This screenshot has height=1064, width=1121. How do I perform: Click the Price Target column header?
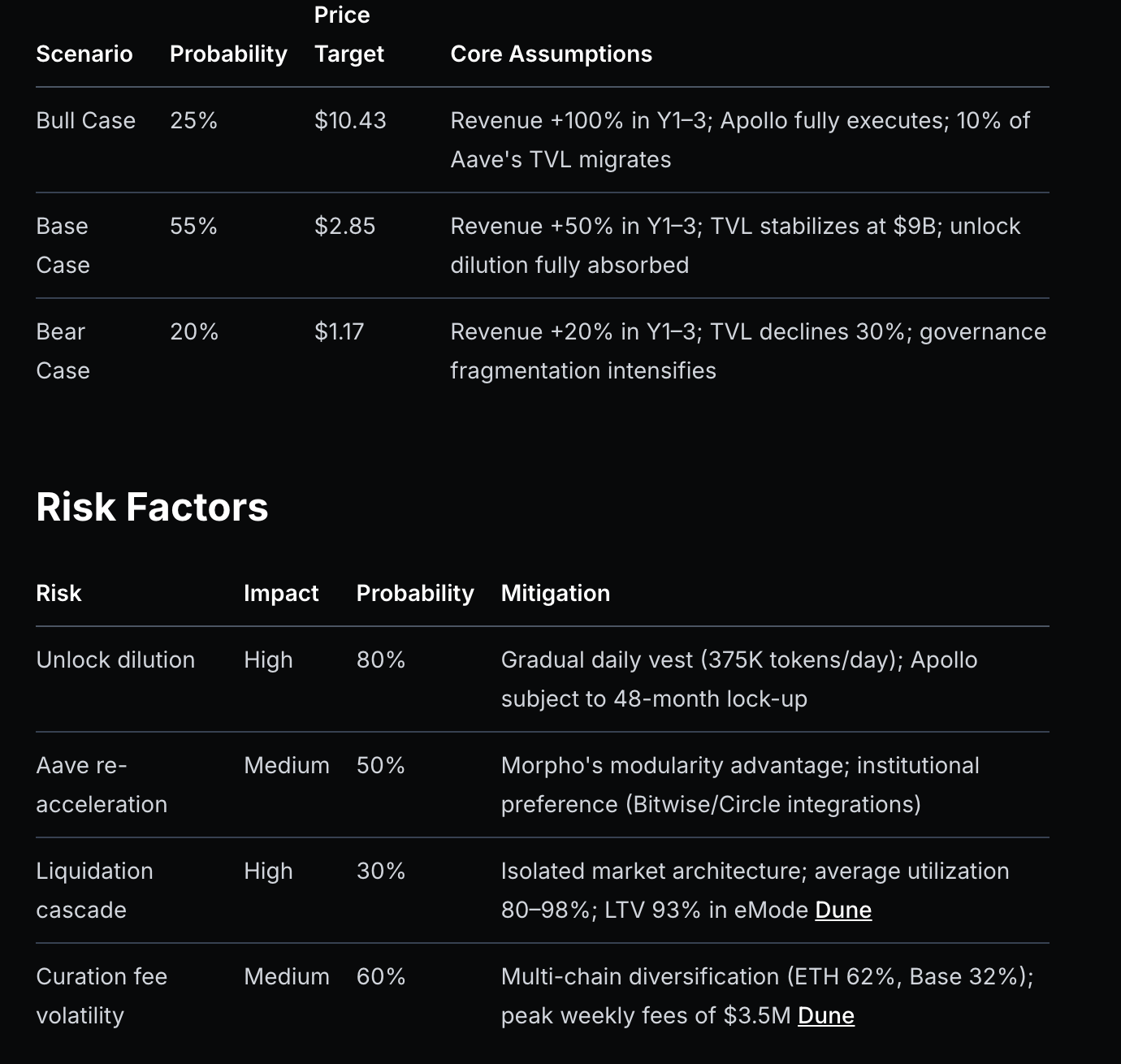[x=348, y=35]
